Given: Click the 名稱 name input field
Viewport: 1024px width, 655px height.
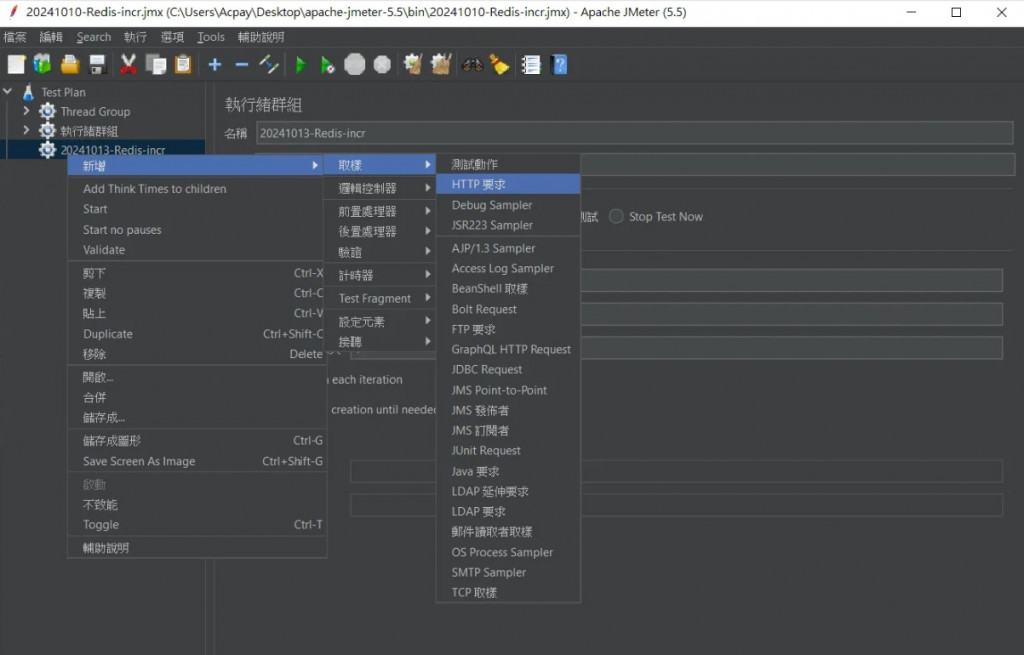Looking at the screenshot, I should 634,133.
